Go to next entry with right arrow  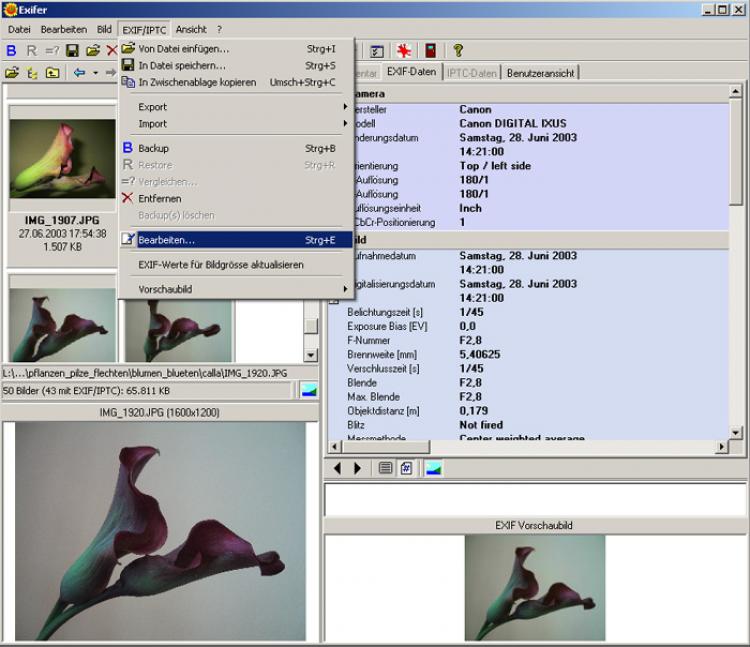tap(357, 468)
